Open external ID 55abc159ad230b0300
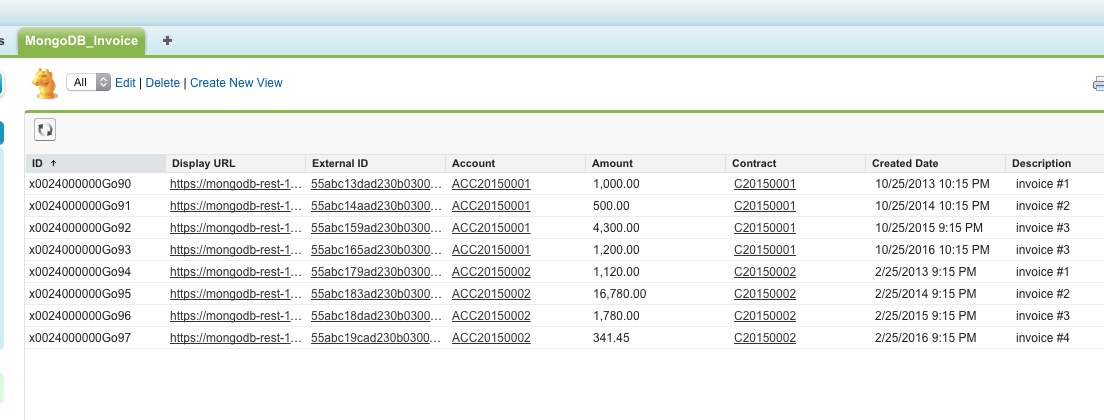 (376, 228)
